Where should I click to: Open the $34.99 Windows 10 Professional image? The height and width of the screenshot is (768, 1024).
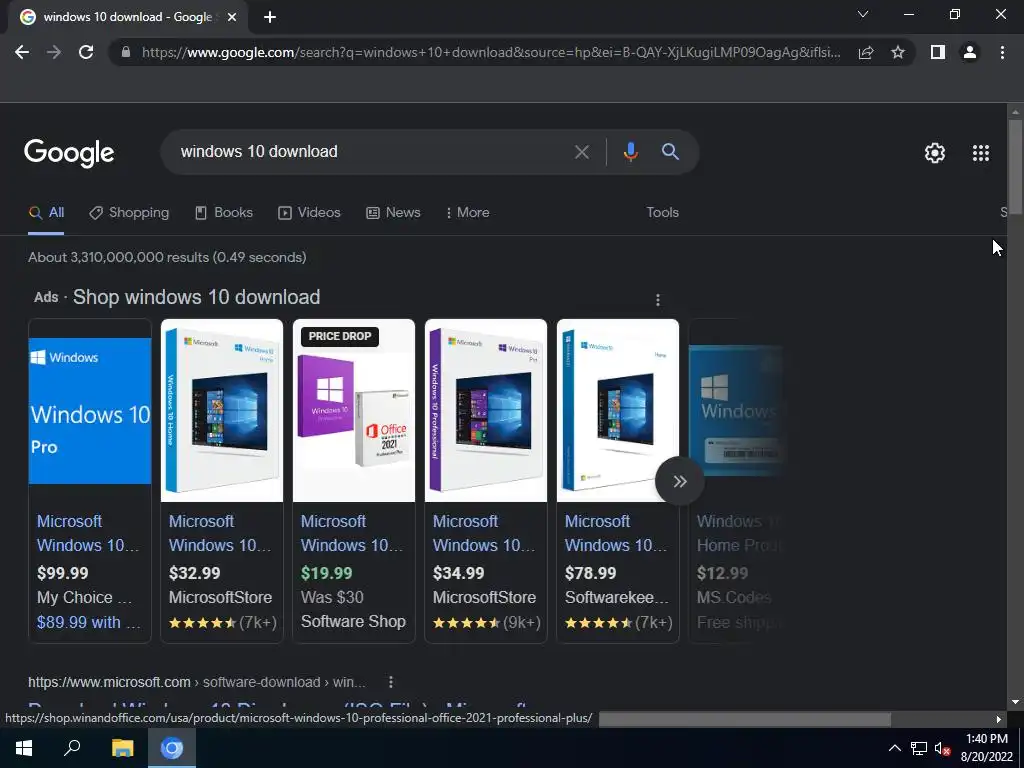tap(486, 410)
